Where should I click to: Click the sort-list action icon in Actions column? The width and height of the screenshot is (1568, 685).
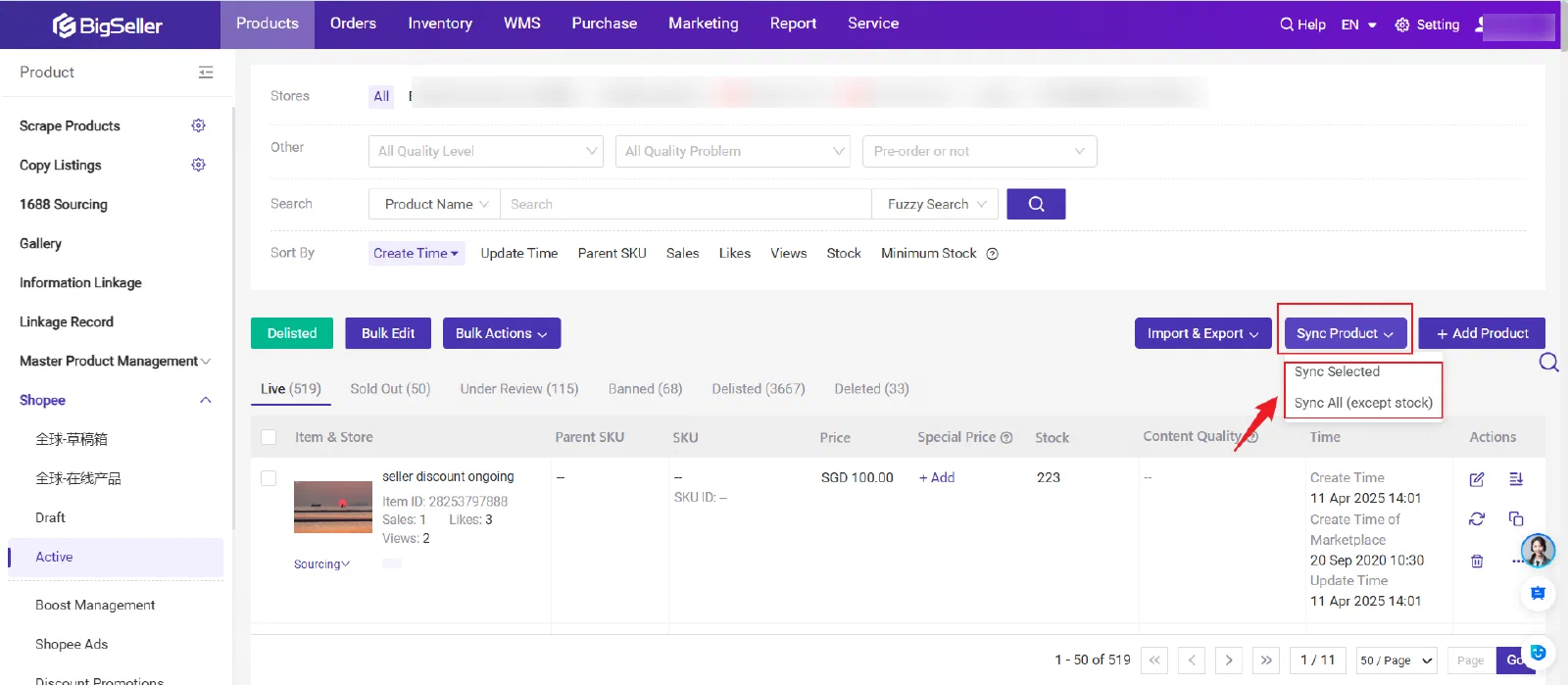pos(1516,479)
